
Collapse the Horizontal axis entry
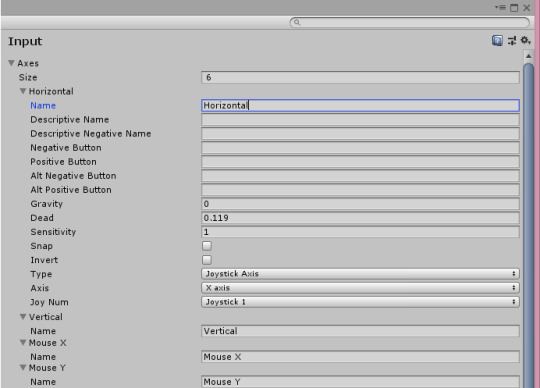pyautogui.click(x=23, y=91)
